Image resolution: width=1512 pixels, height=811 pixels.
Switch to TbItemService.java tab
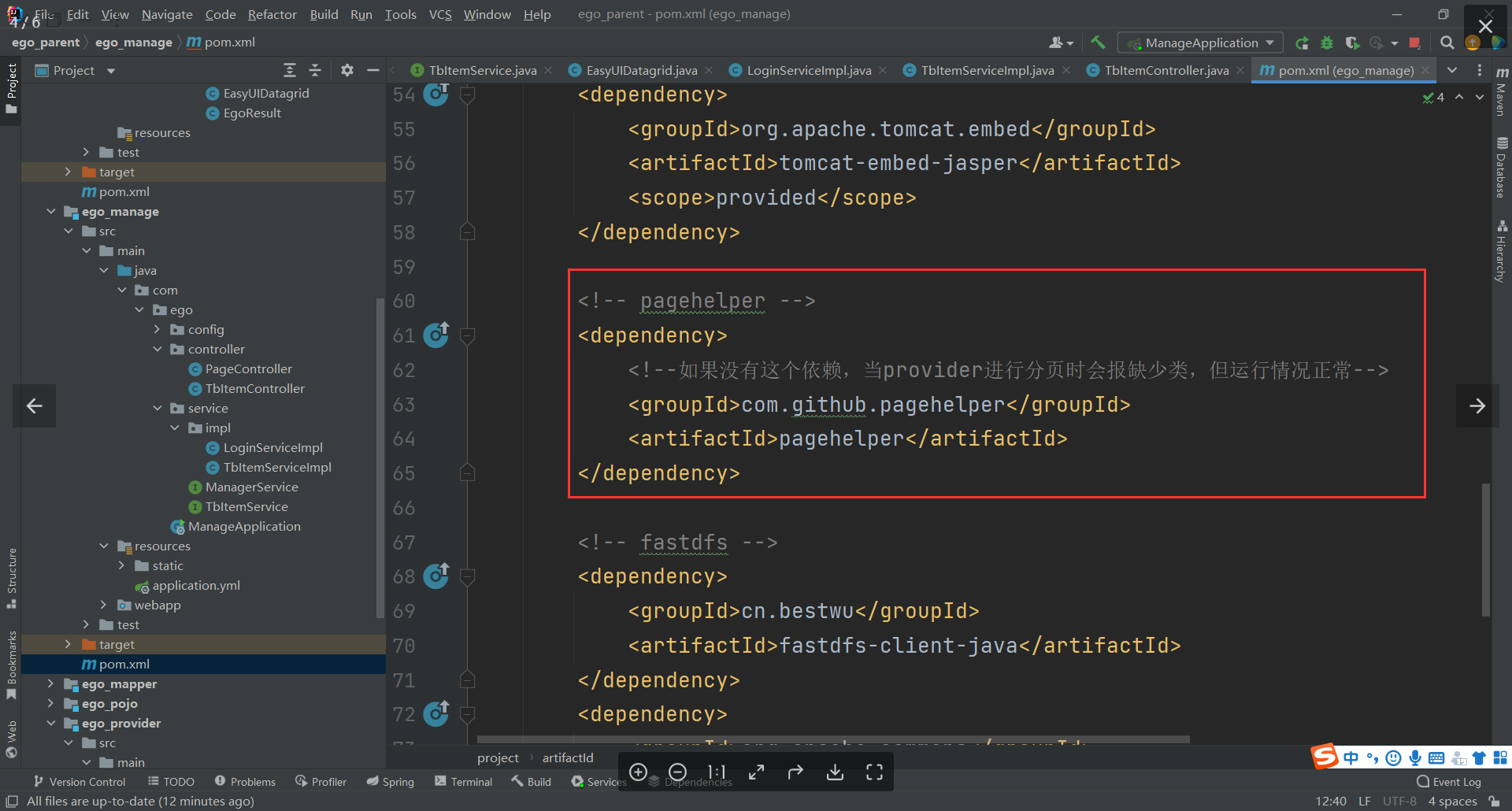coord(482,70)
